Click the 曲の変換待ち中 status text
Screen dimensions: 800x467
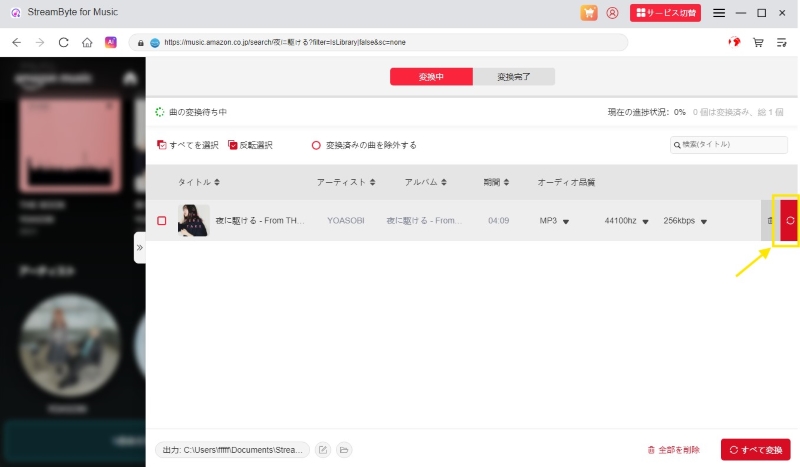tap(198, 112)
